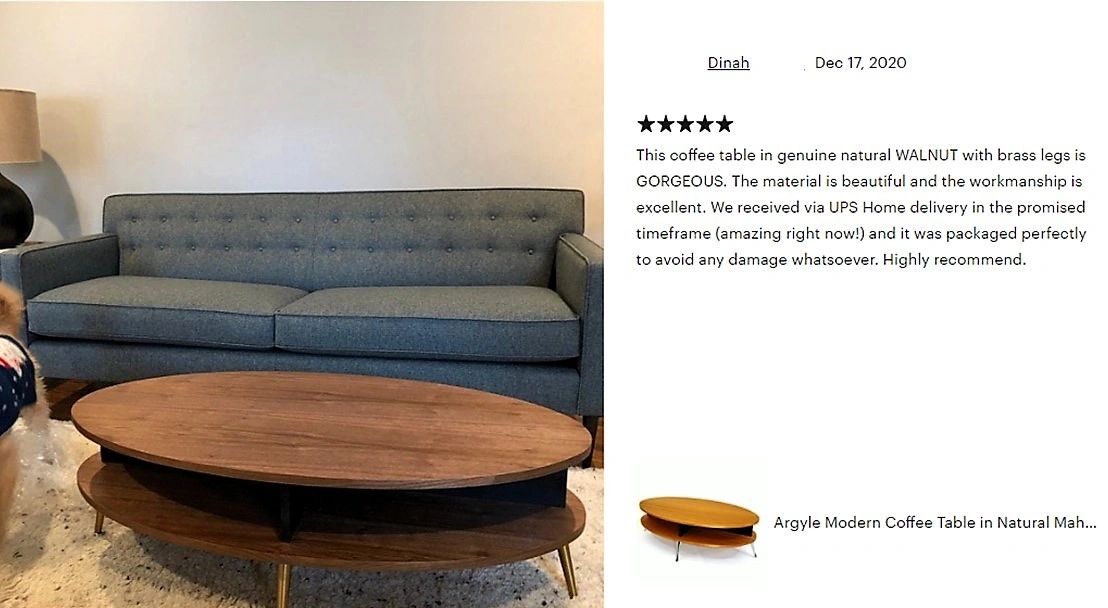Select the second rating star
1108x608 pixels.
point(666,124)
